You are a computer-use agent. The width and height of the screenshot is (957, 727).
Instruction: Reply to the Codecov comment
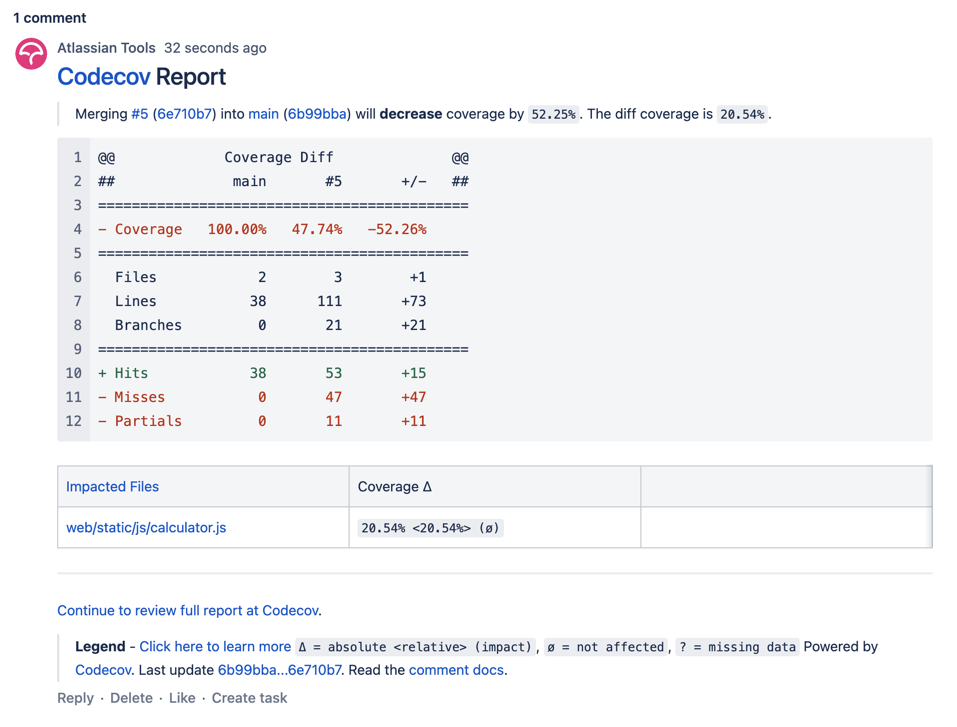pos(76,698)
